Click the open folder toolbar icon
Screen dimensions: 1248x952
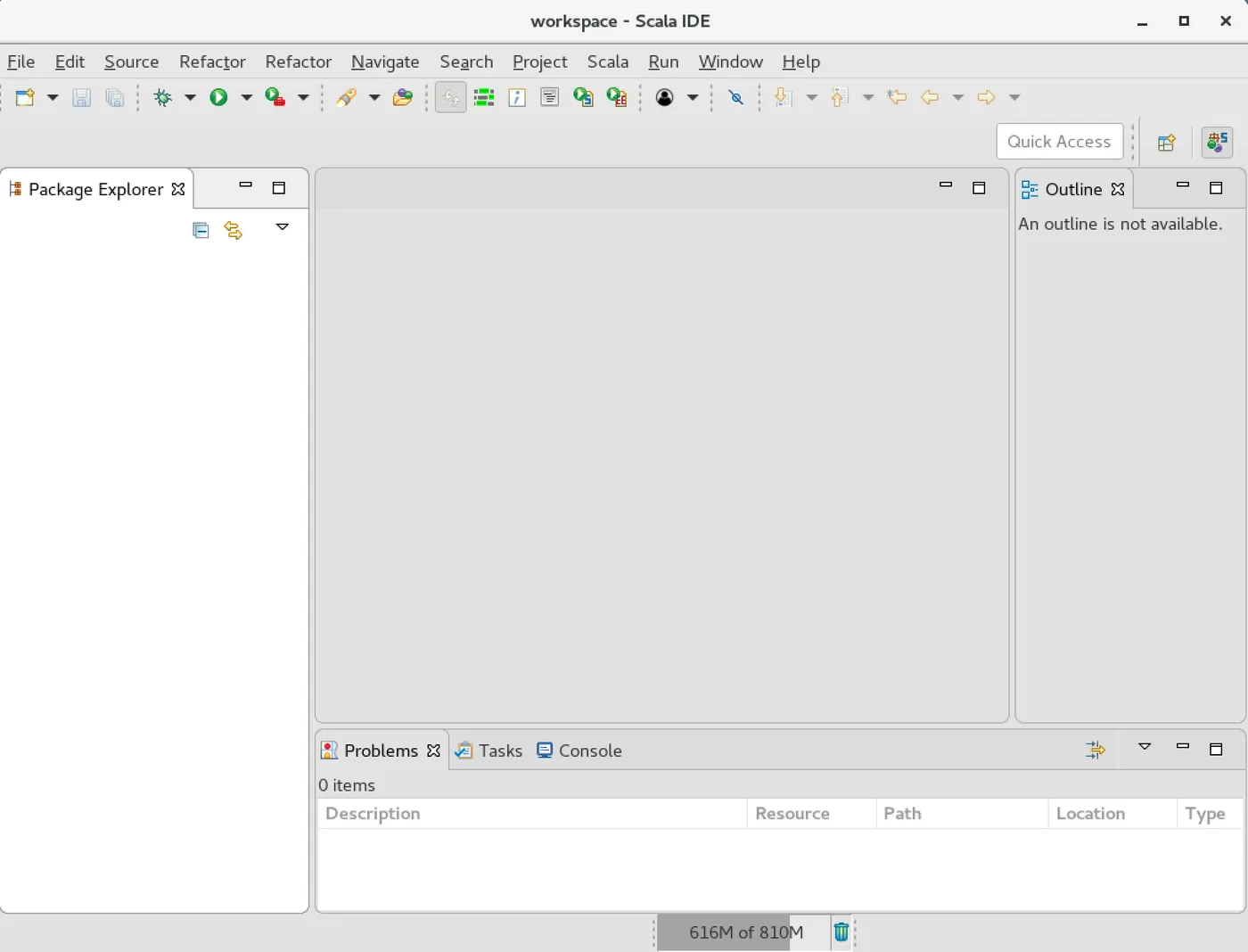(x=403, y=97)
